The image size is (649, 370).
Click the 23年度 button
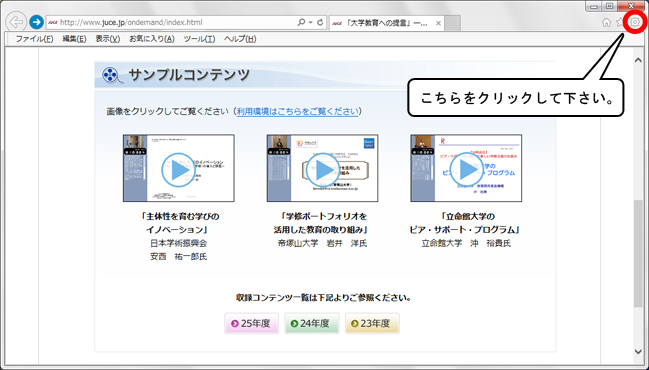click(372, 323)
